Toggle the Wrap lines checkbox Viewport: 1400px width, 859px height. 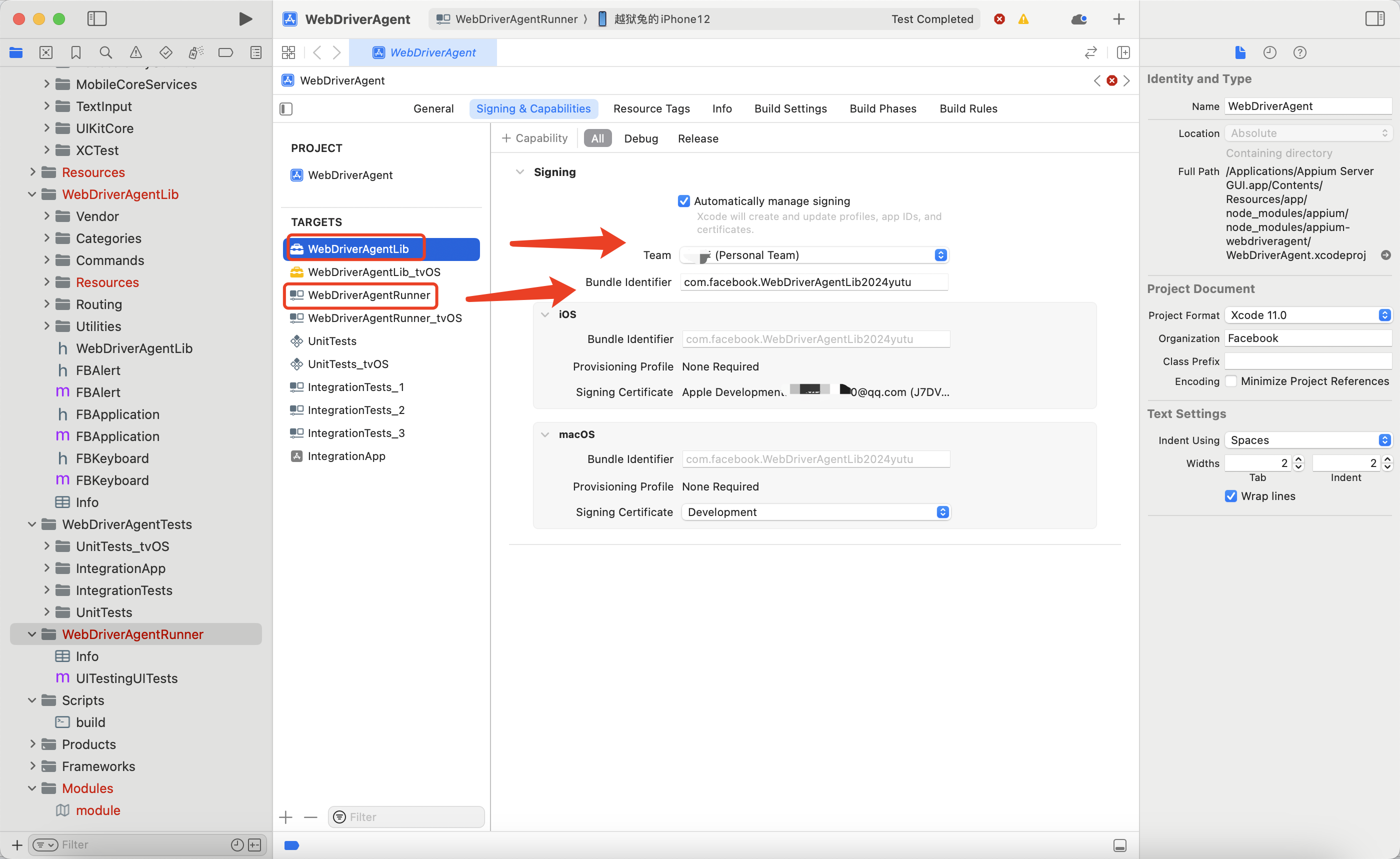1231,496
